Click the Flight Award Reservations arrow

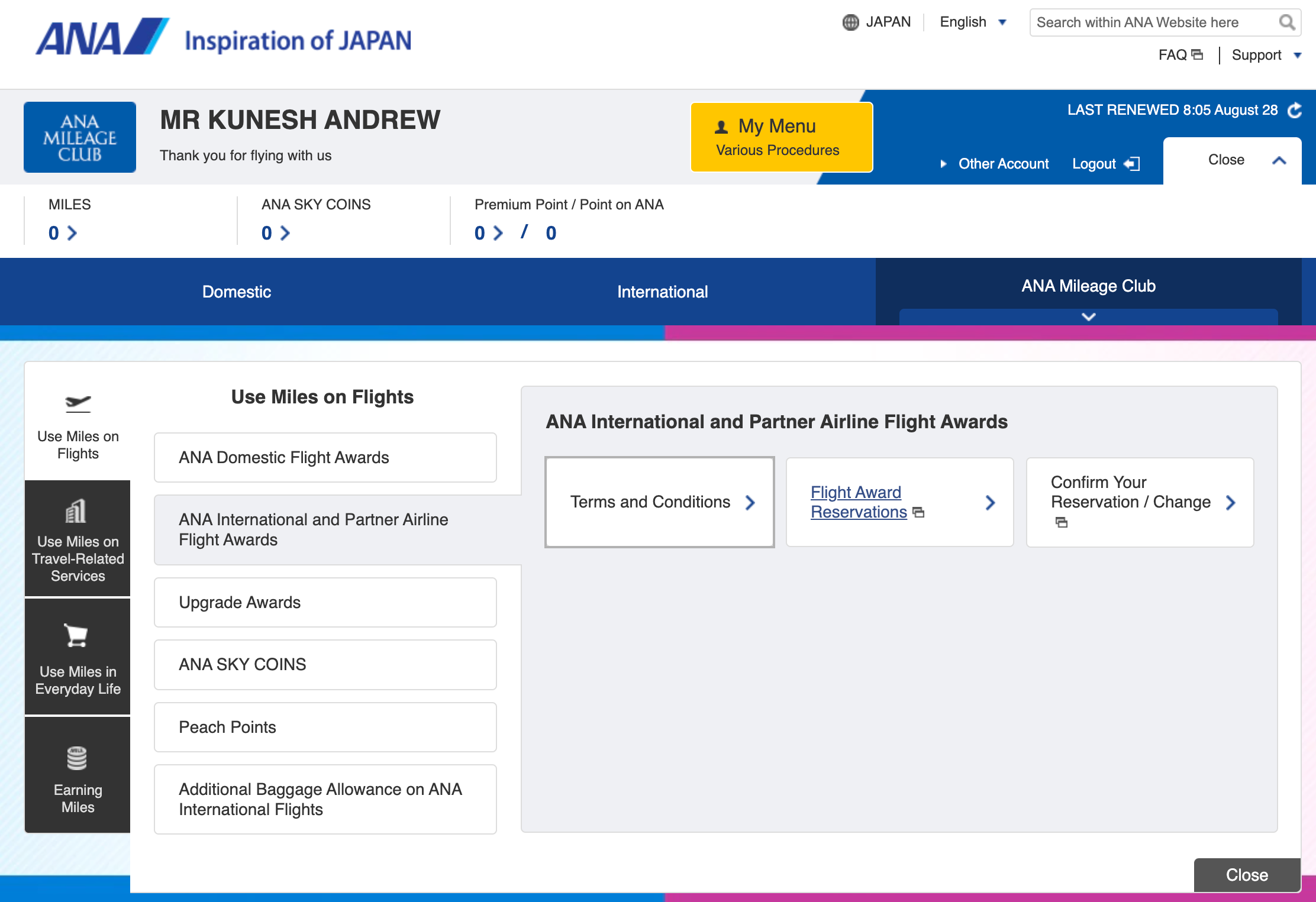click(991, 503)
